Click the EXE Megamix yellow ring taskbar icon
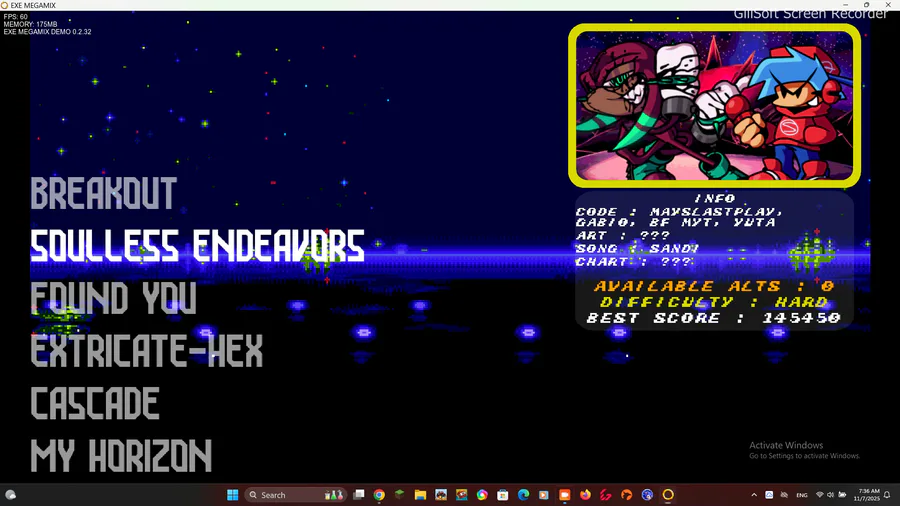 [668, 495]
